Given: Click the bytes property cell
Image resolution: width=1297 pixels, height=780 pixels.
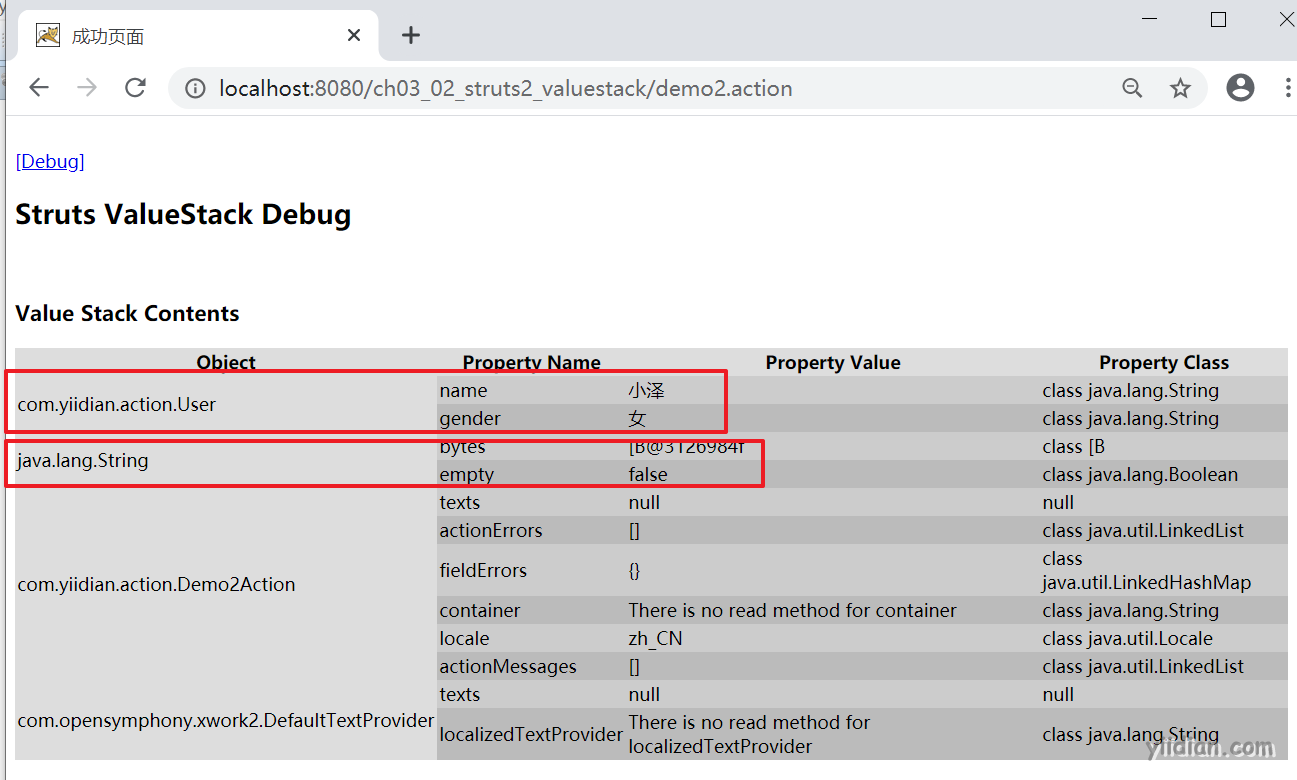Looking at the screenshot, I should 531,446.
